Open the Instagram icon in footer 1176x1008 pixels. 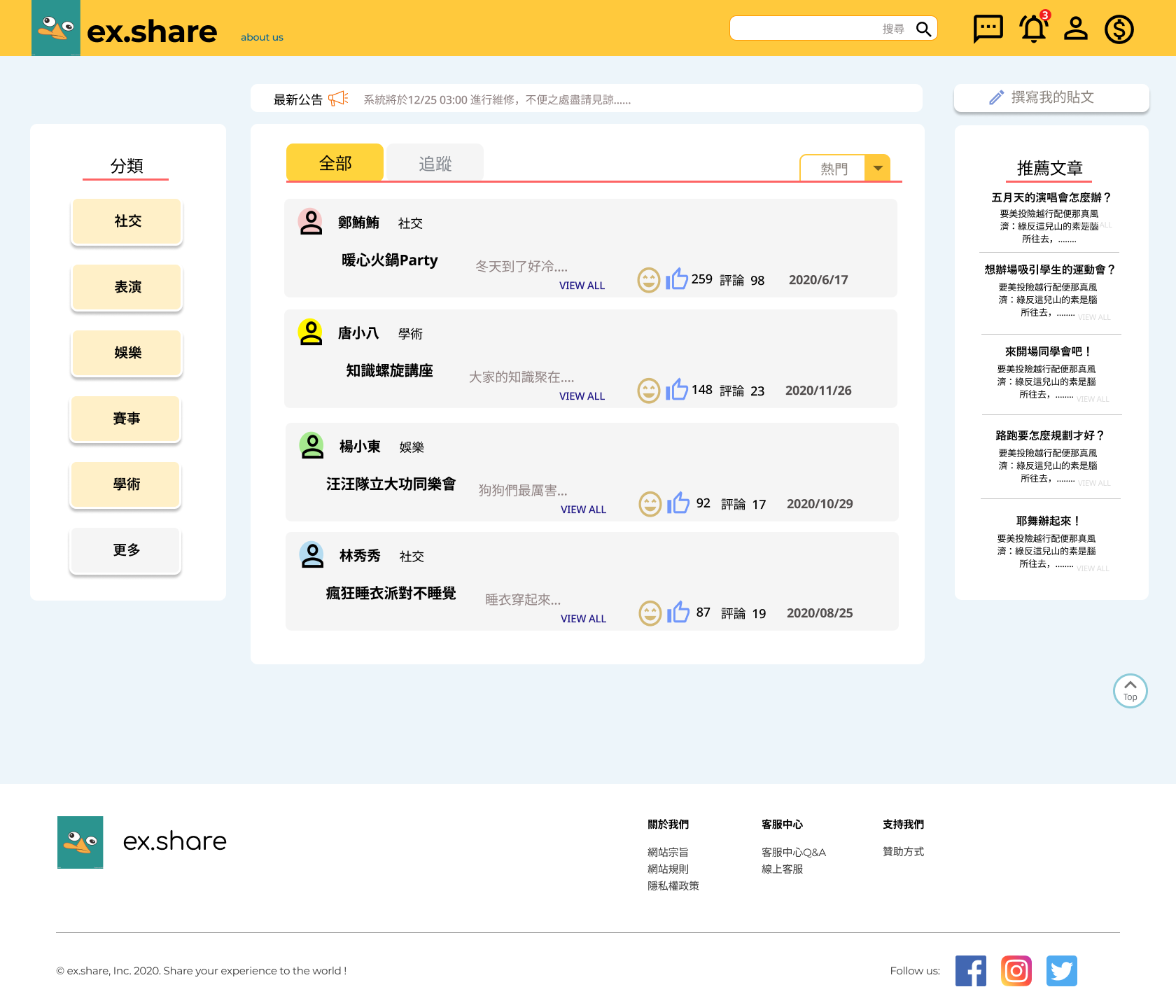pos(1016,971)
